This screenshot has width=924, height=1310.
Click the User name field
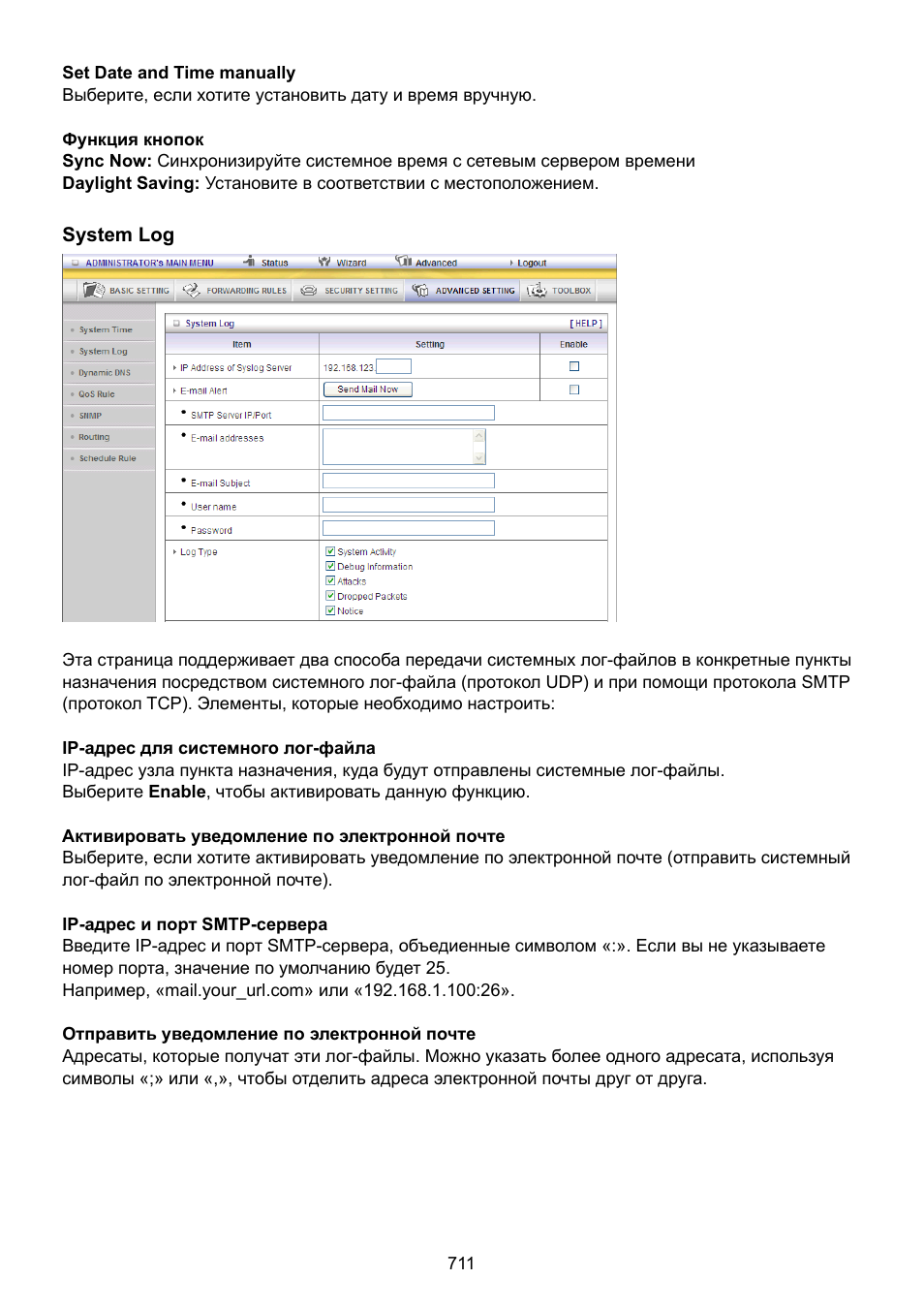tap(408, 505)
